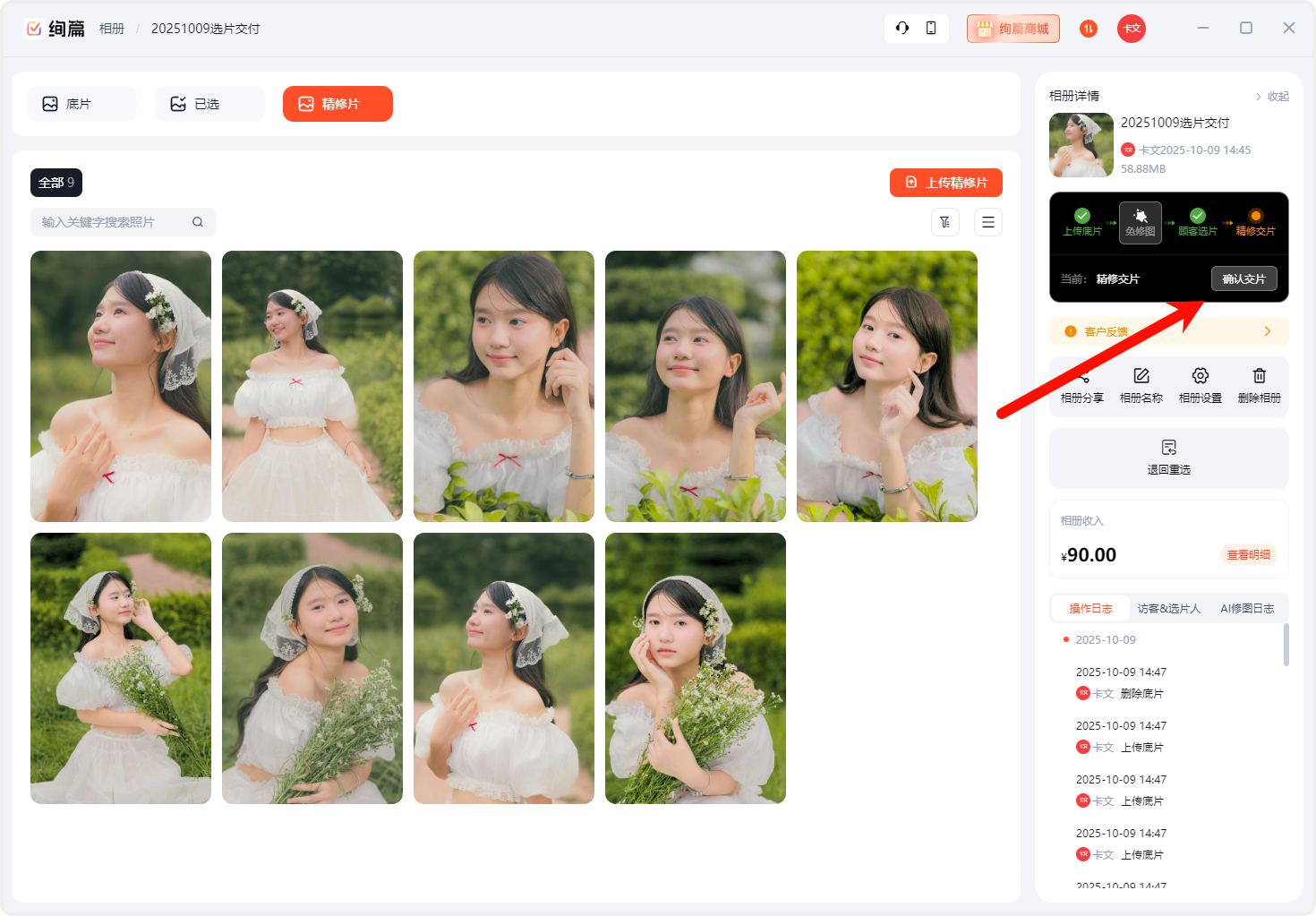Select the 免修图 step in workflow
The width and height of the screenshot is (1316, 916).
point(1141,222)
